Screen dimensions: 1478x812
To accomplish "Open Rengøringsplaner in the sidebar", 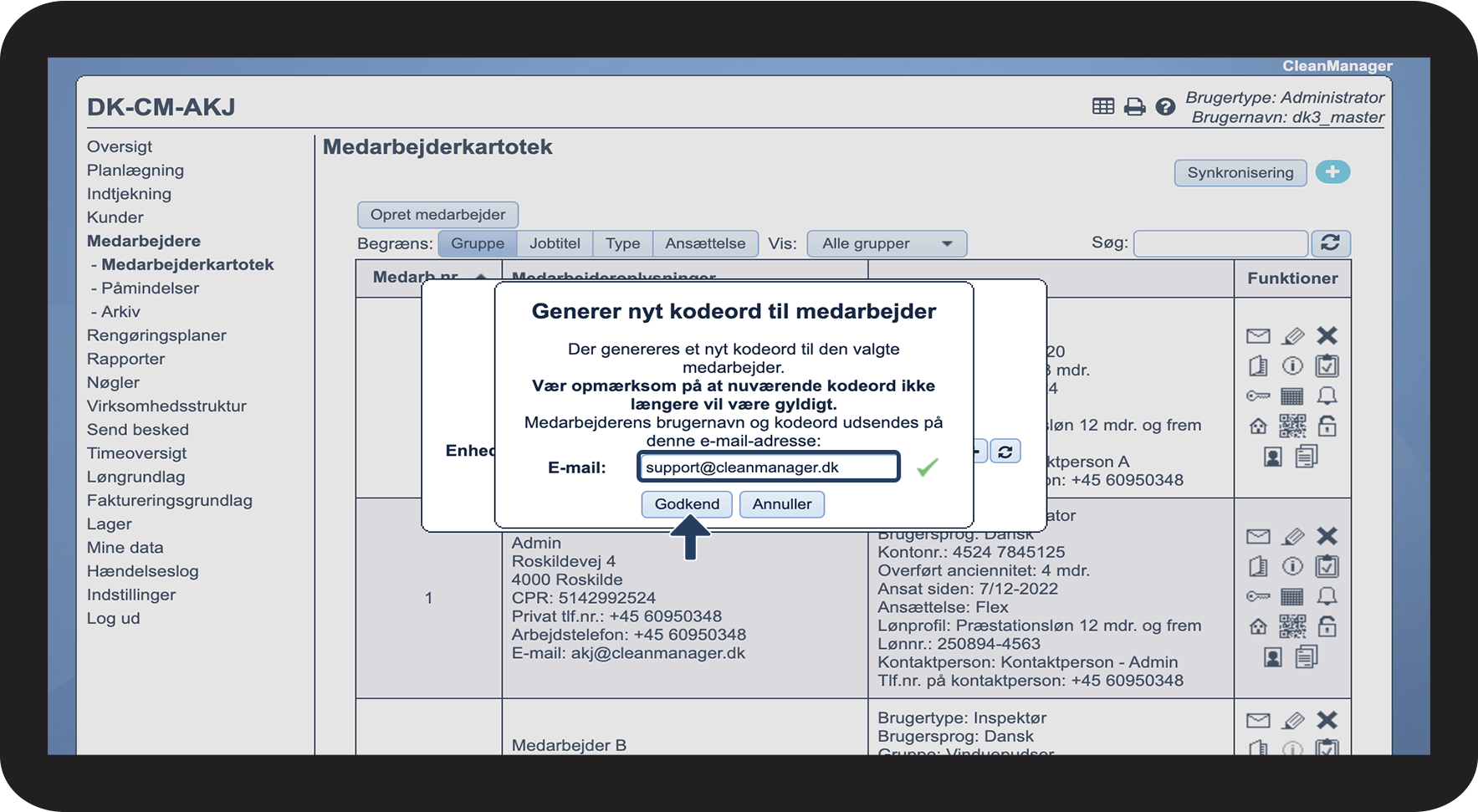I will 156,335.
